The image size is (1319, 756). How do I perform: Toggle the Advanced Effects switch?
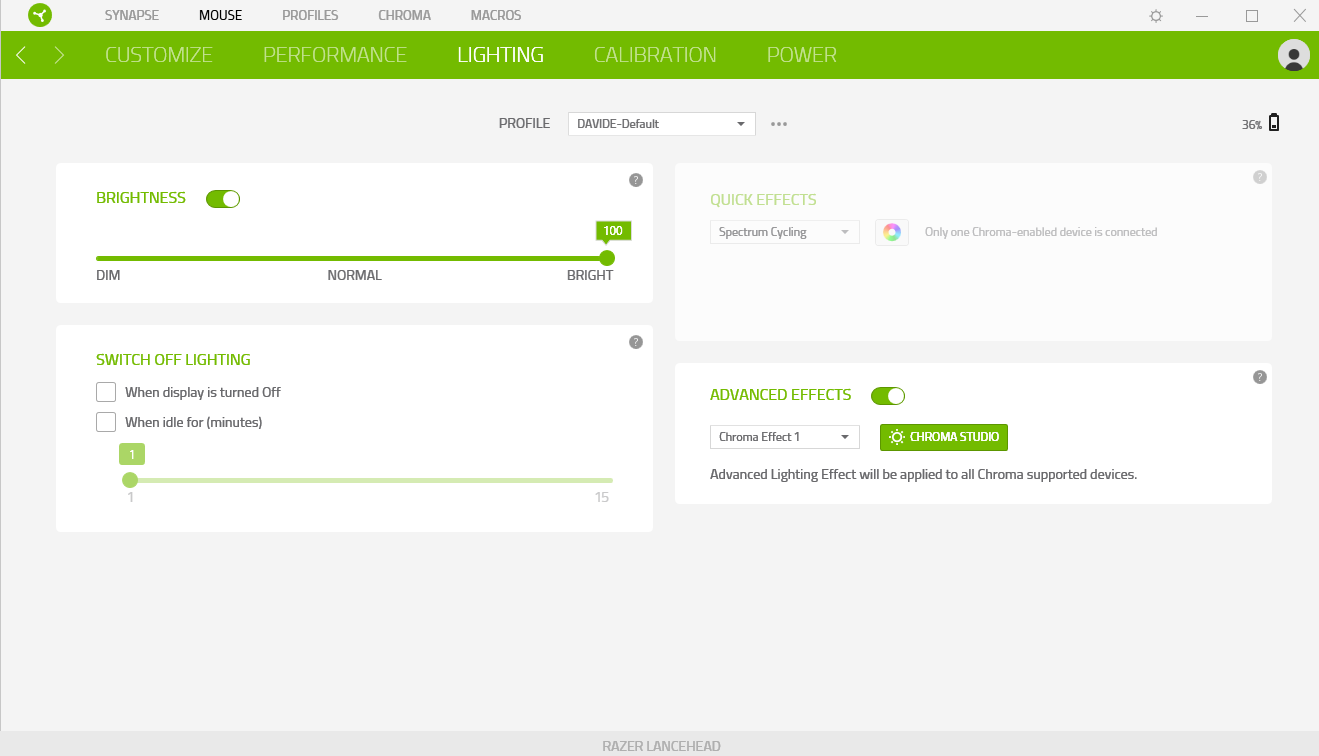pos(888,396)
